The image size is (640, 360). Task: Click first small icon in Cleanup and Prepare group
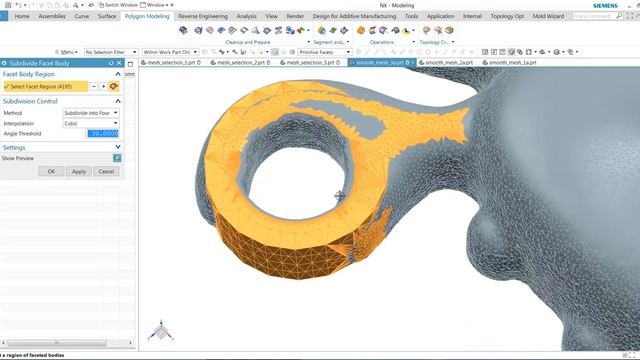(198, 30)
